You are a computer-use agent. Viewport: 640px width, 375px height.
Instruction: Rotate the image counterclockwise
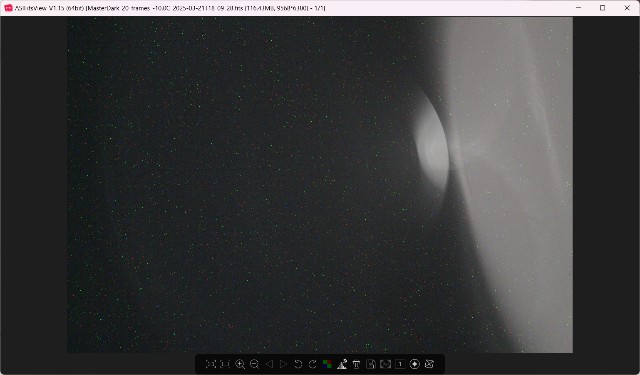pyautogui.click(x=298, y=364)
